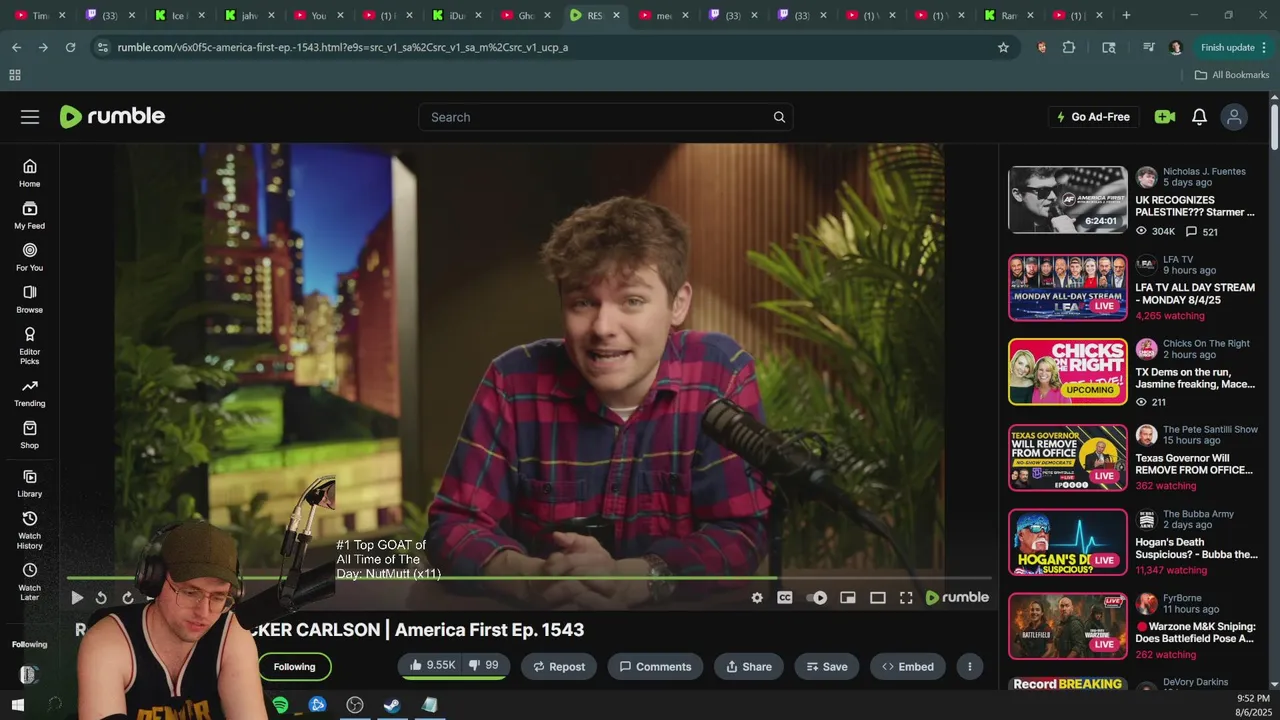Open Trending in sidebar
Image resolution: width=1280 pixels, height=720 pixels.
coord(29,393)
